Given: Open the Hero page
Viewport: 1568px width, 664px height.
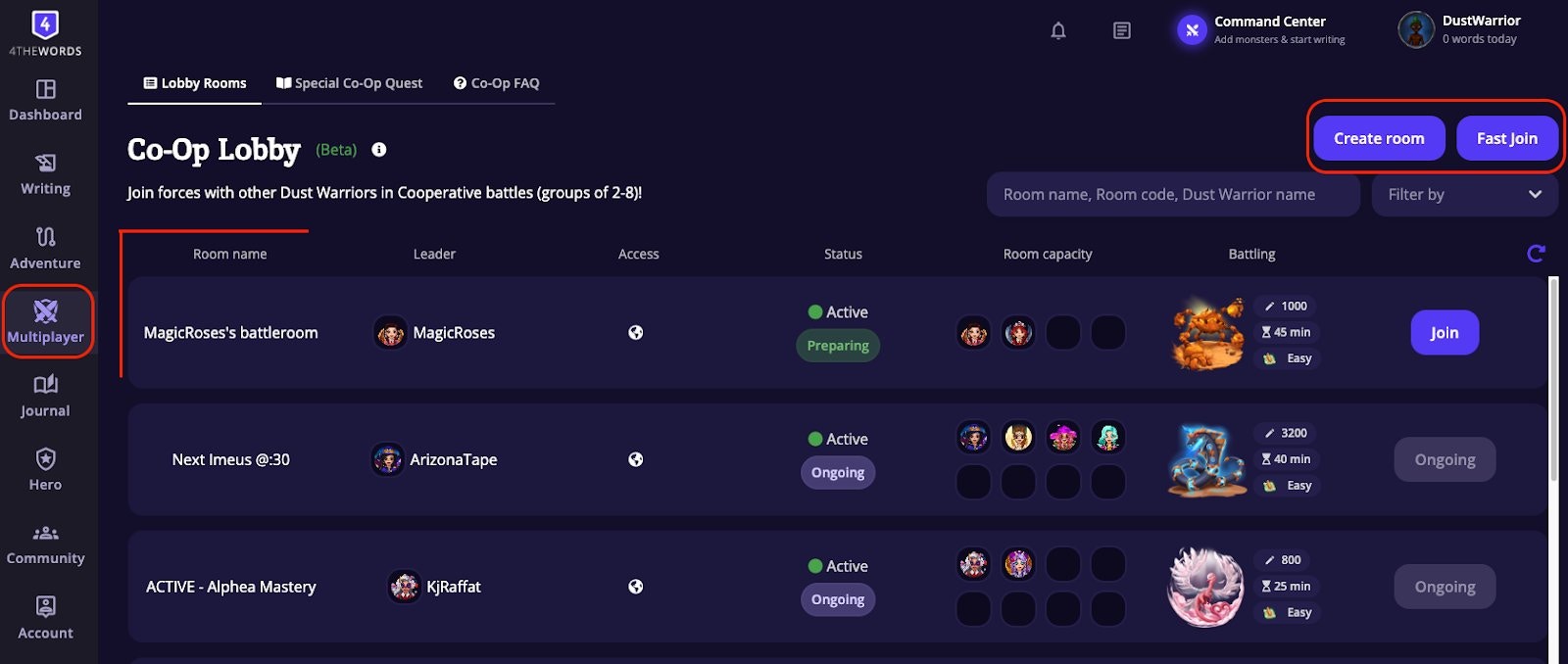Looking at the screenshot, I should pos(45,469).
